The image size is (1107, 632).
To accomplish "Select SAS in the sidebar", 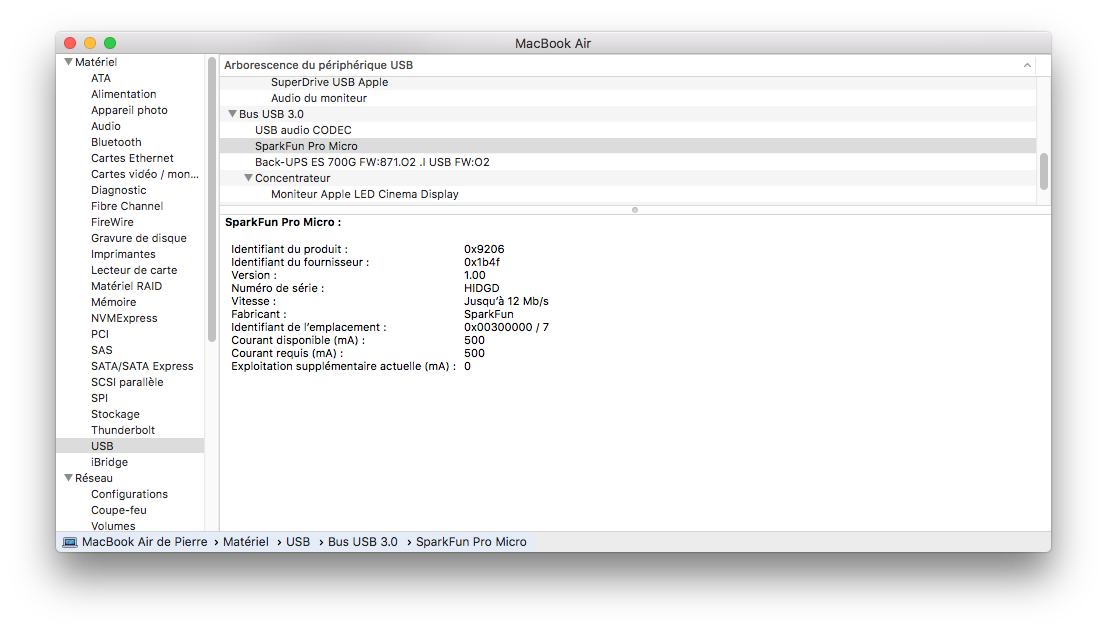I will (102, 350).
